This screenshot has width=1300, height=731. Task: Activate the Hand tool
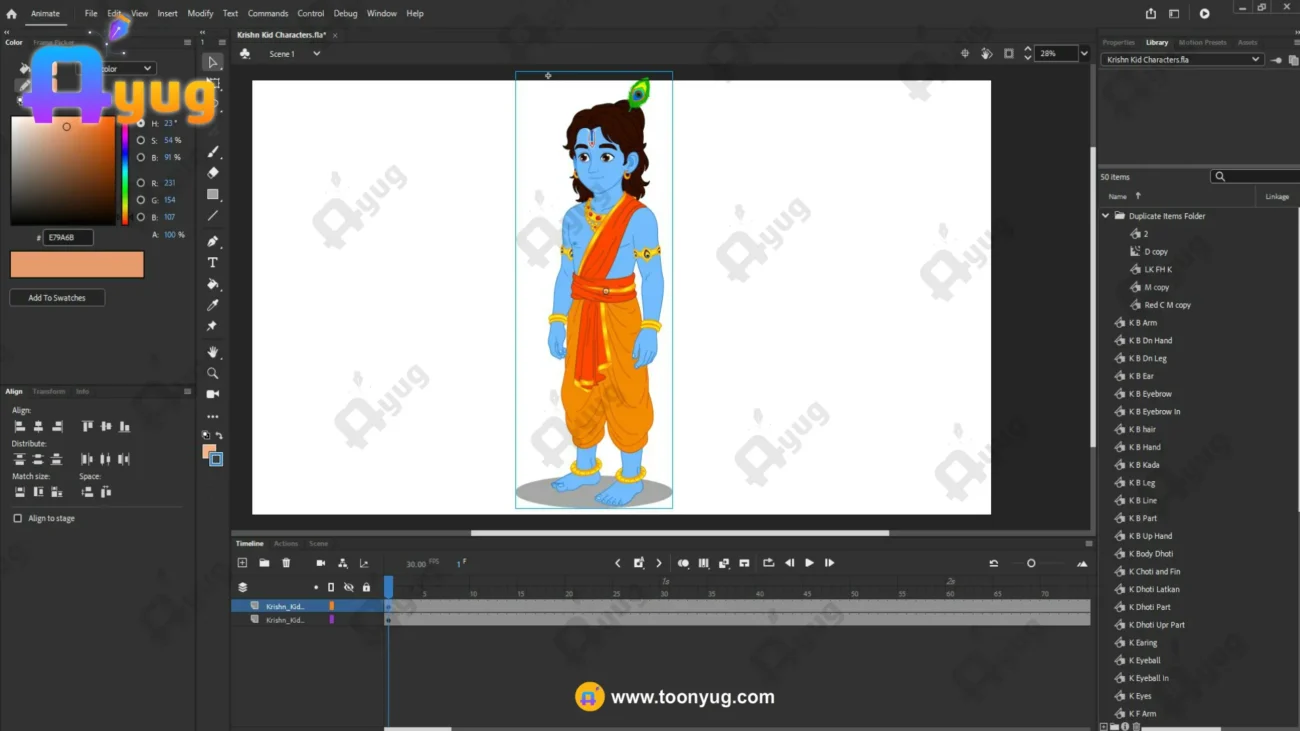pos(213,352)
